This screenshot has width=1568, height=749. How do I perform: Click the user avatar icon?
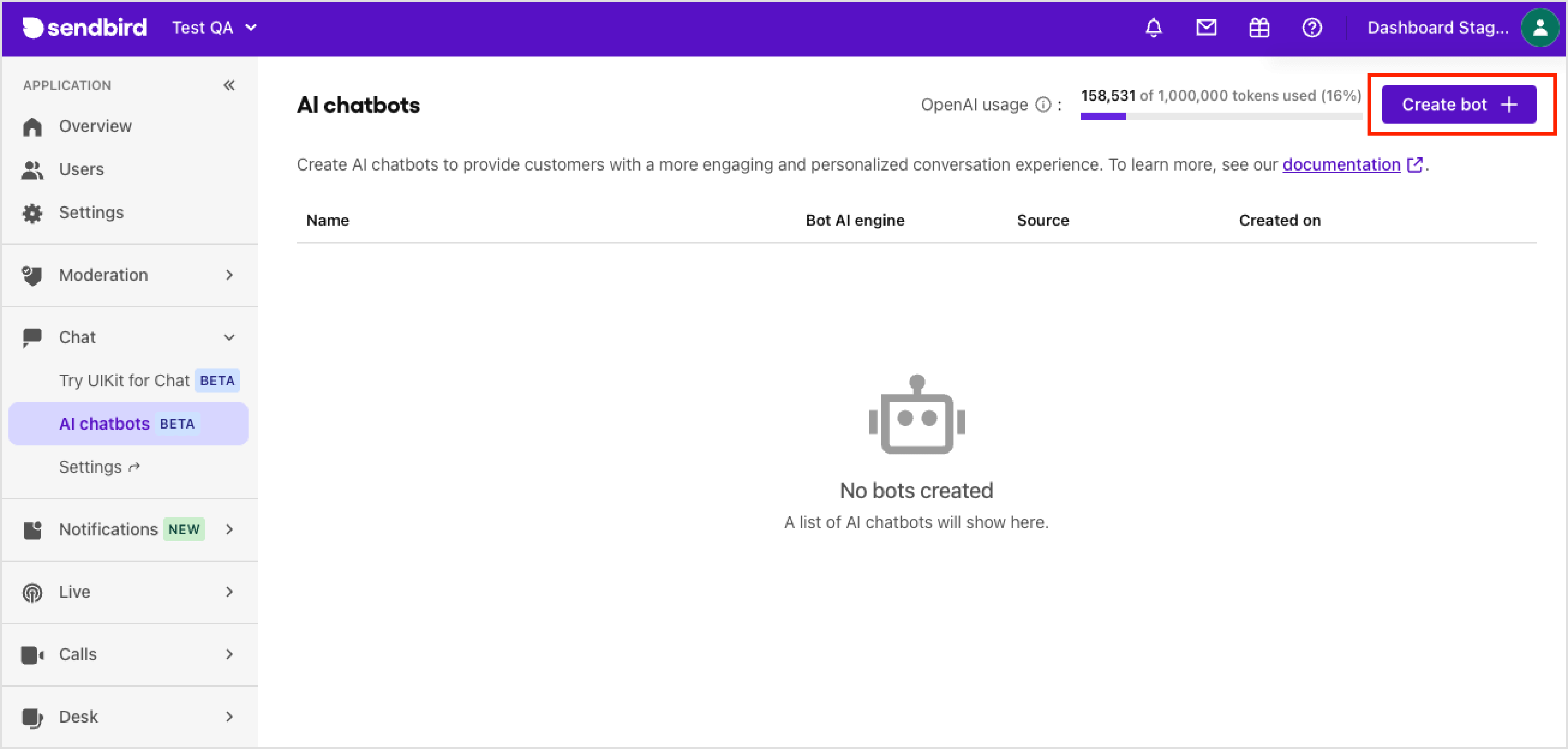click(x=1539, y=28)
